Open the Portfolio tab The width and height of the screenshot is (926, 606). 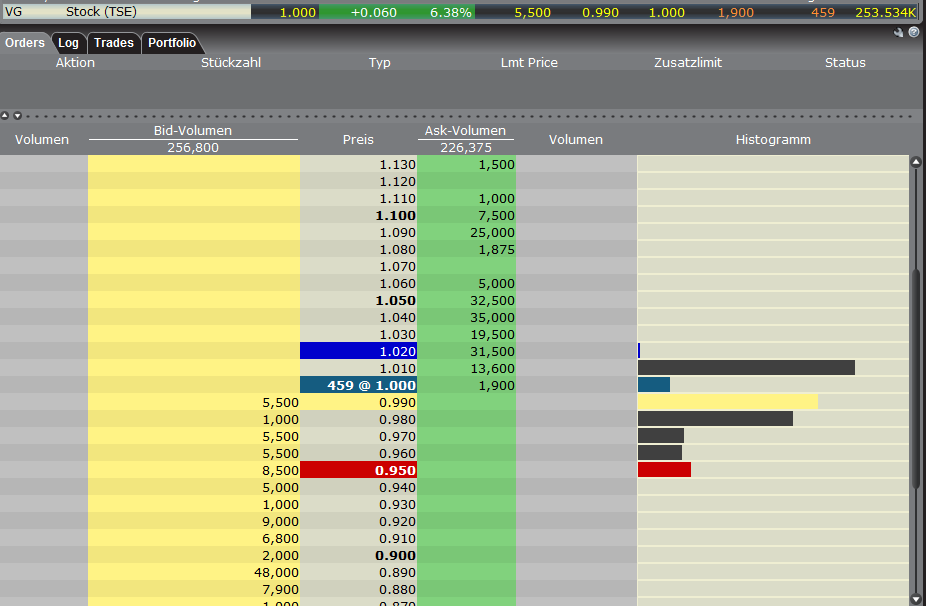172,43
